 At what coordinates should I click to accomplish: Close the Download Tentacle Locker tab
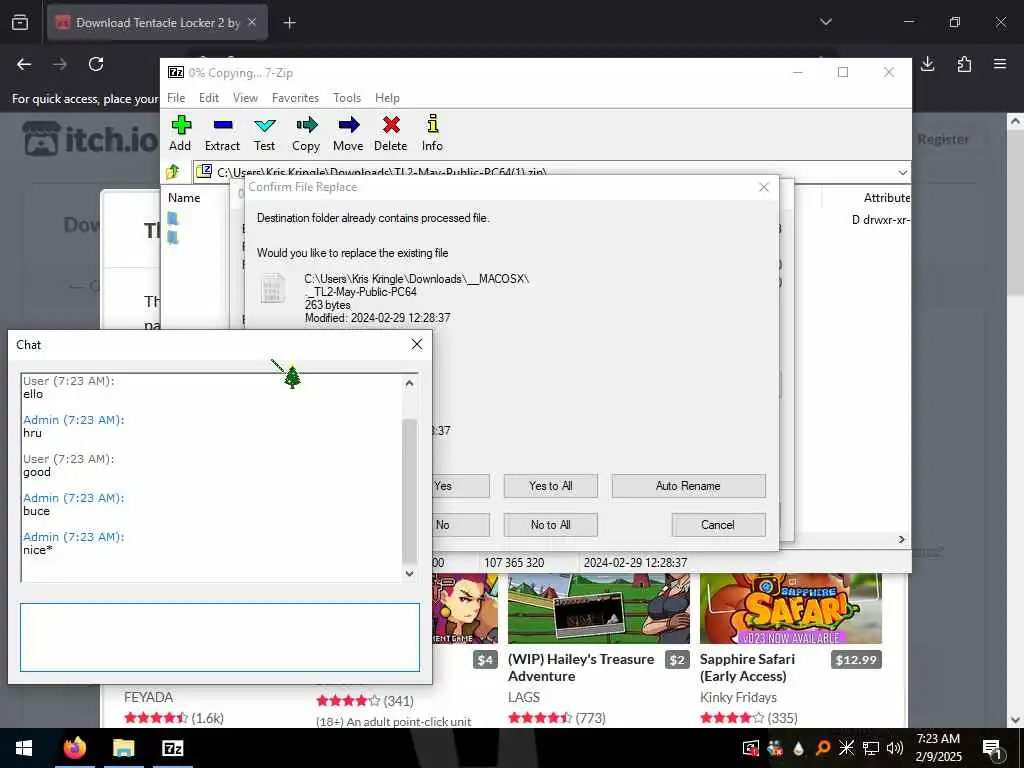[x=252, y=22]
